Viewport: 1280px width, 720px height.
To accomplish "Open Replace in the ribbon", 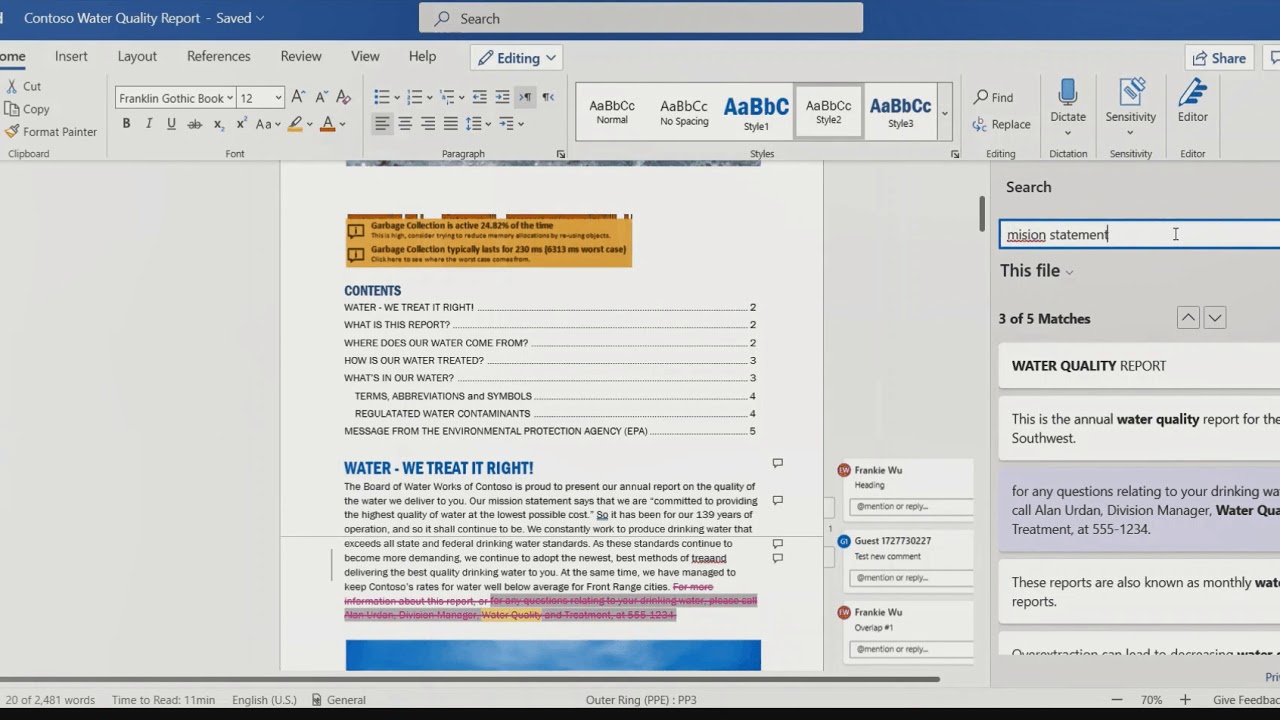I will click(1002, 124).
